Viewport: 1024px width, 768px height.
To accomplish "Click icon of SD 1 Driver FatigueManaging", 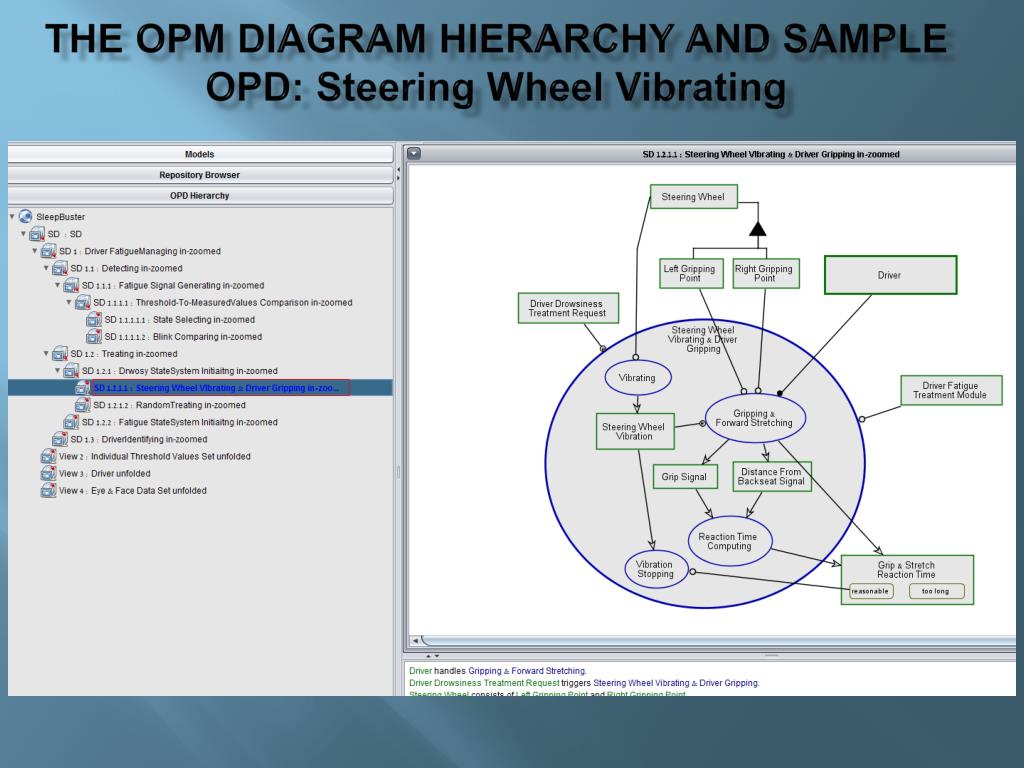I will (x=48, y=251).
